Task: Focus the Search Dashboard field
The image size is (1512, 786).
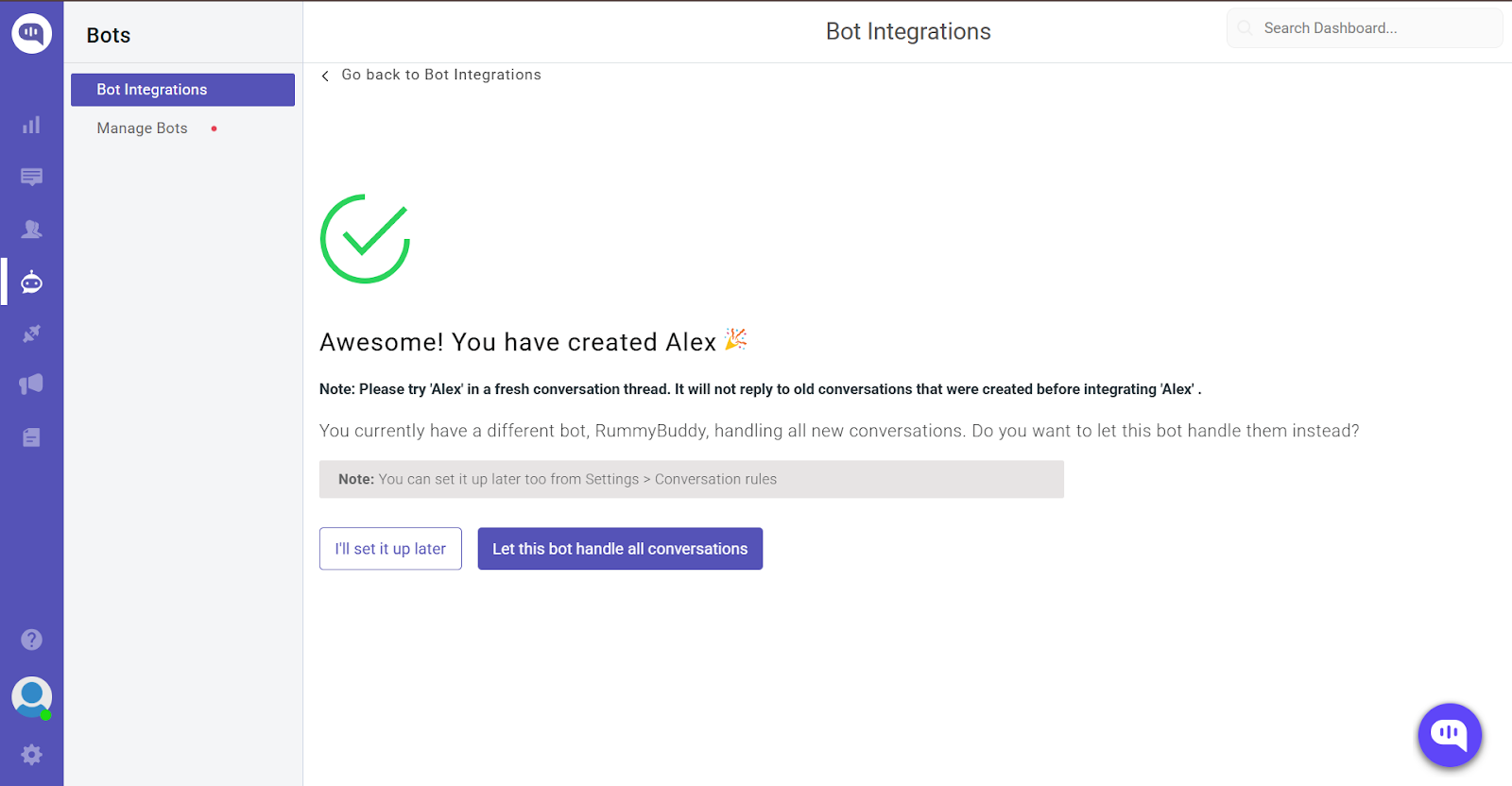Action: (1365, 28)
